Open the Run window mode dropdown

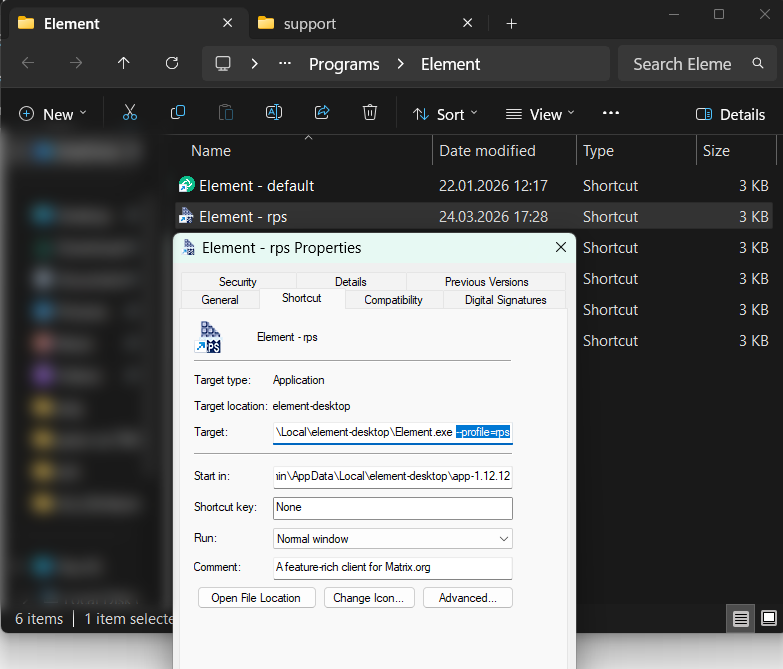pos(393,539)
